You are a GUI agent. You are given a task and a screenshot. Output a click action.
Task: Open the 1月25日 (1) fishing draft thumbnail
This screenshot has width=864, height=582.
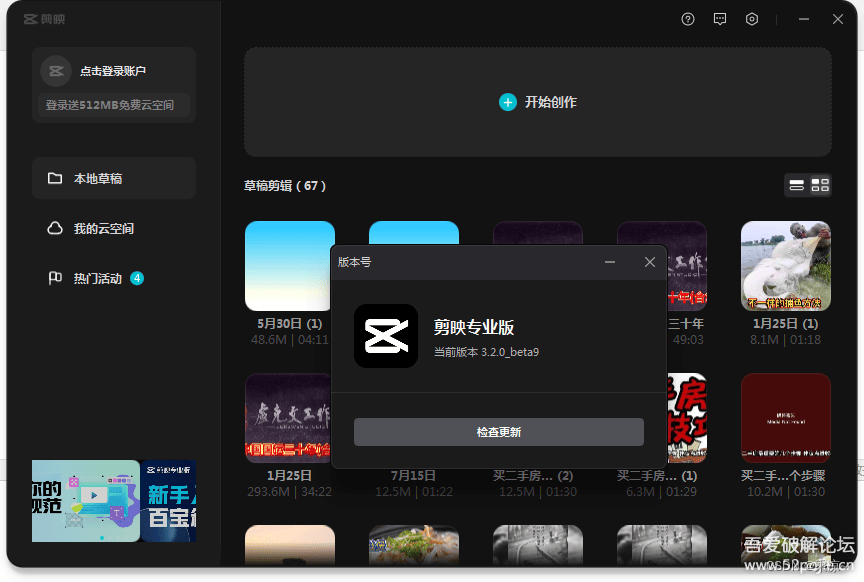point(786,266)
